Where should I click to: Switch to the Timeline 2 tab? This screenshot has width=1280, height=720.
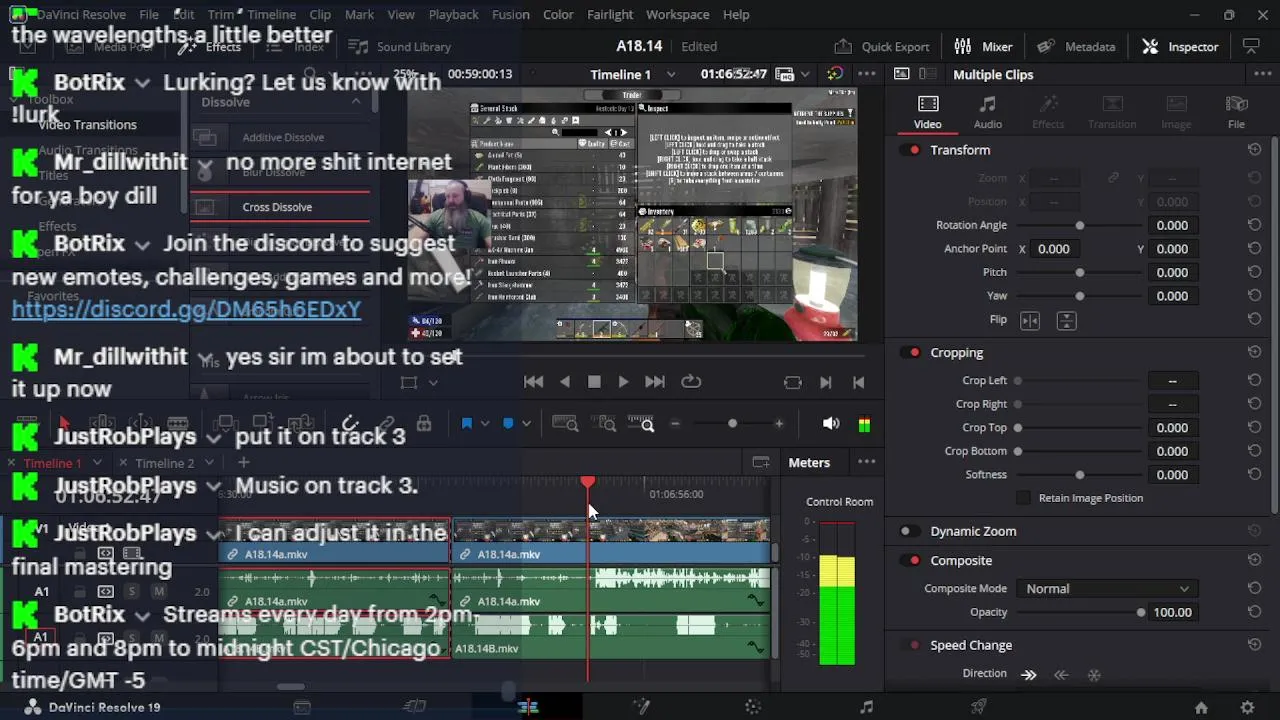coord(165,463)
